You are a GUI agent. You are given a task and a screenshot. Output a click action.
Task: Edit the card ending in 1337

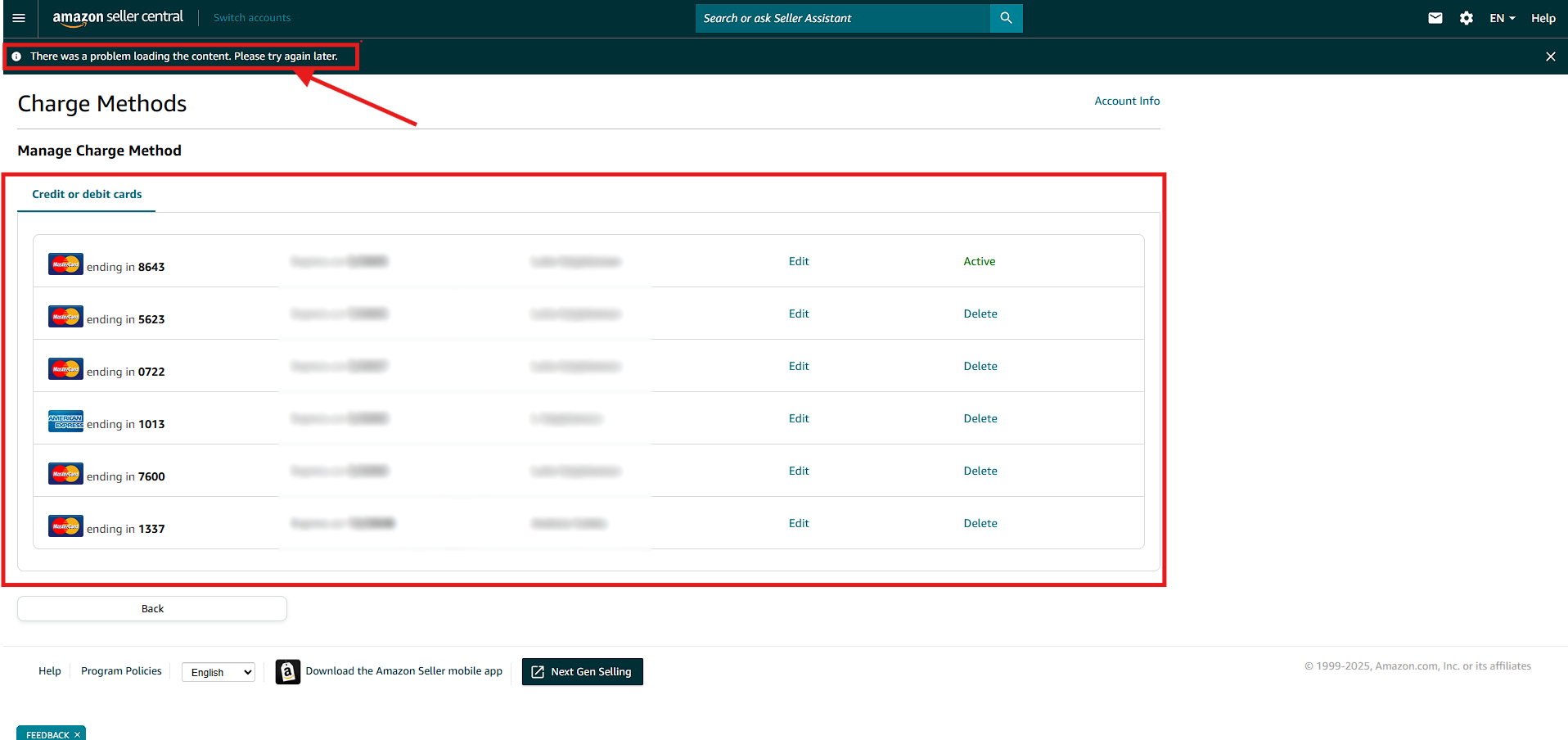pos(799,523)
